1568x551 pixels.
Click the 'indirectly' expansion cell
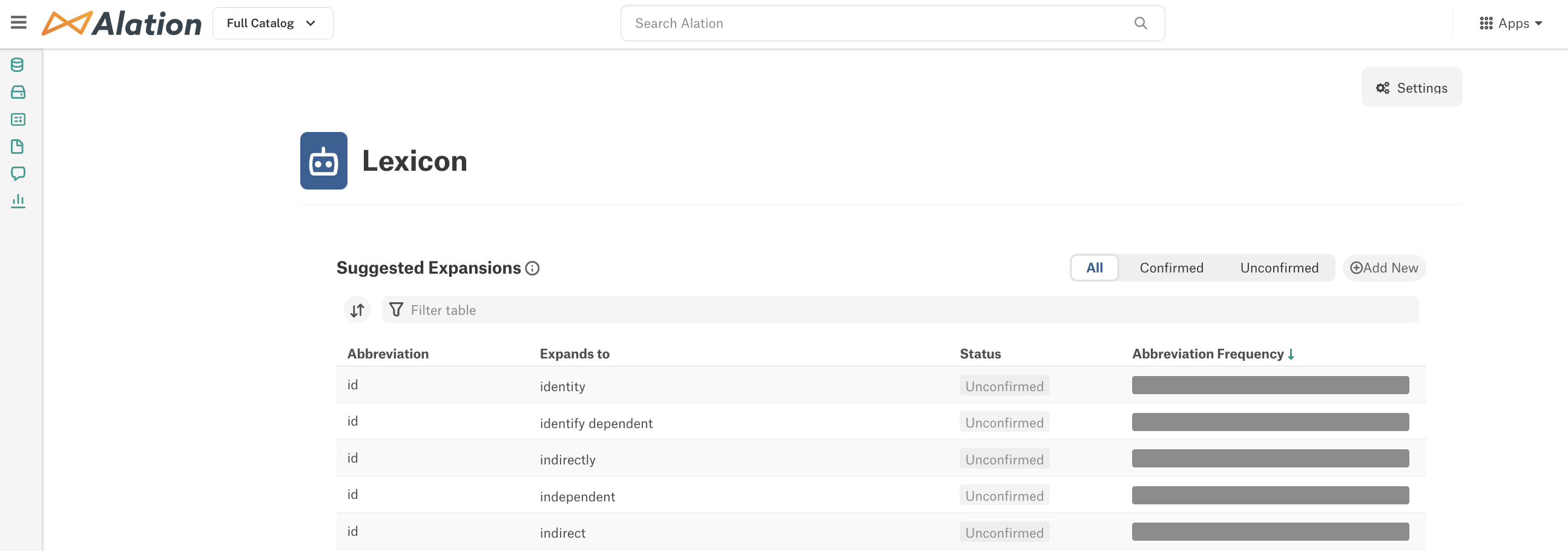pos(567,460)
